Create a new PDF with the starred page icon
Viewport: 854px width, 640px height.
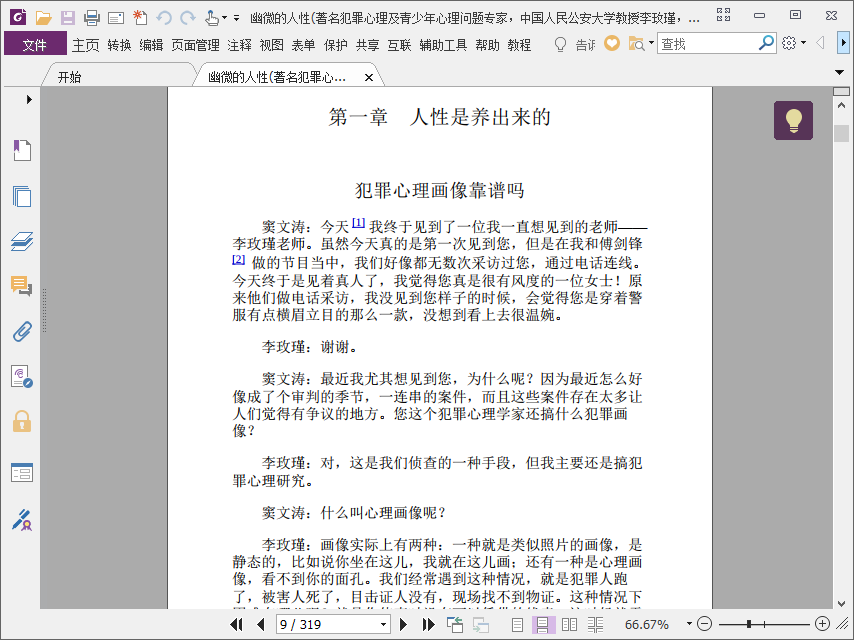(140, 17)
